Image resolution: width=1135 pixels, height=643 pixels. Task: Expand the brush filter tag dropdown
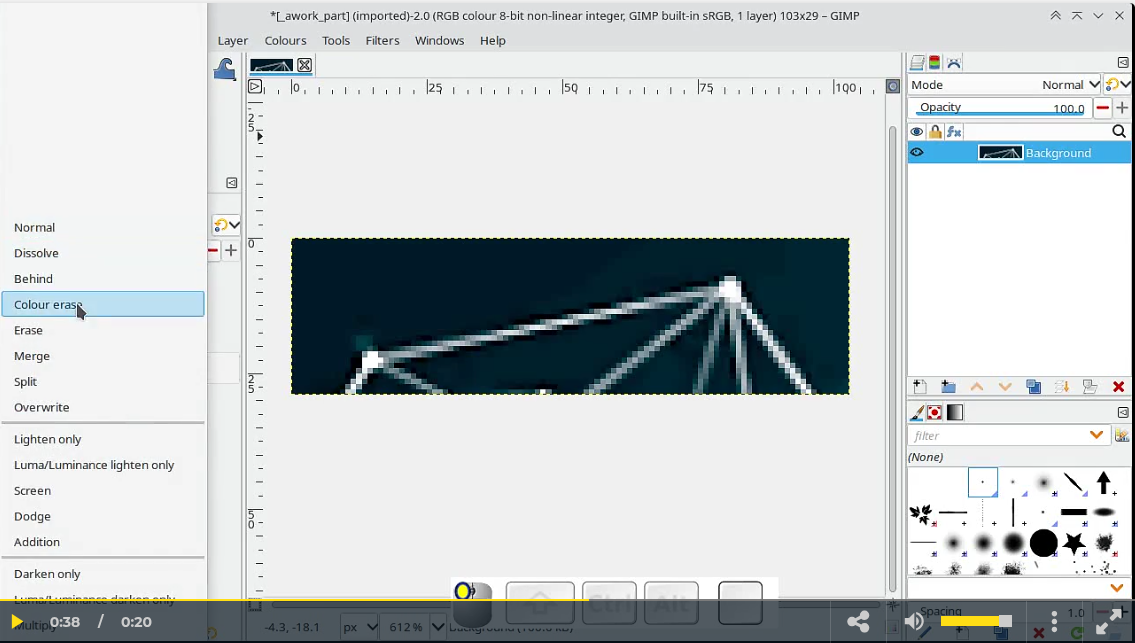point(1097,435)
